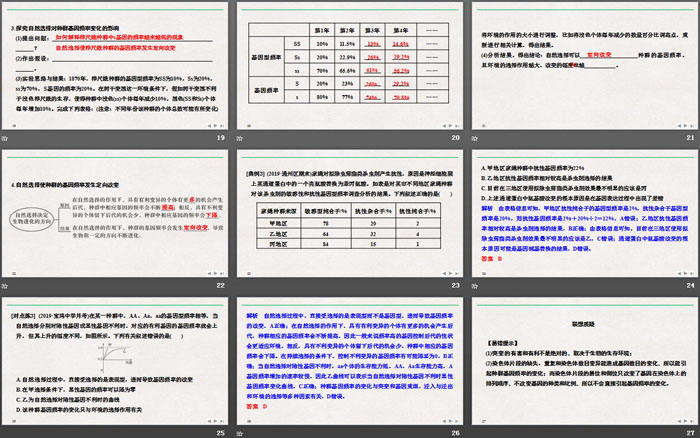This screenshot has width=700, height=438.
Task: Click the animation star icon under slide 20
Action: (239, 137)
